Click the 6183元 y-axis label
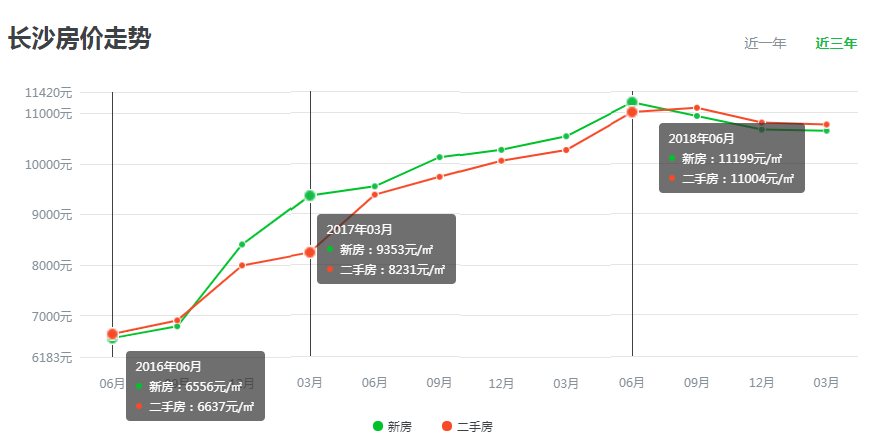888x447 pixels. coord(52,357)
